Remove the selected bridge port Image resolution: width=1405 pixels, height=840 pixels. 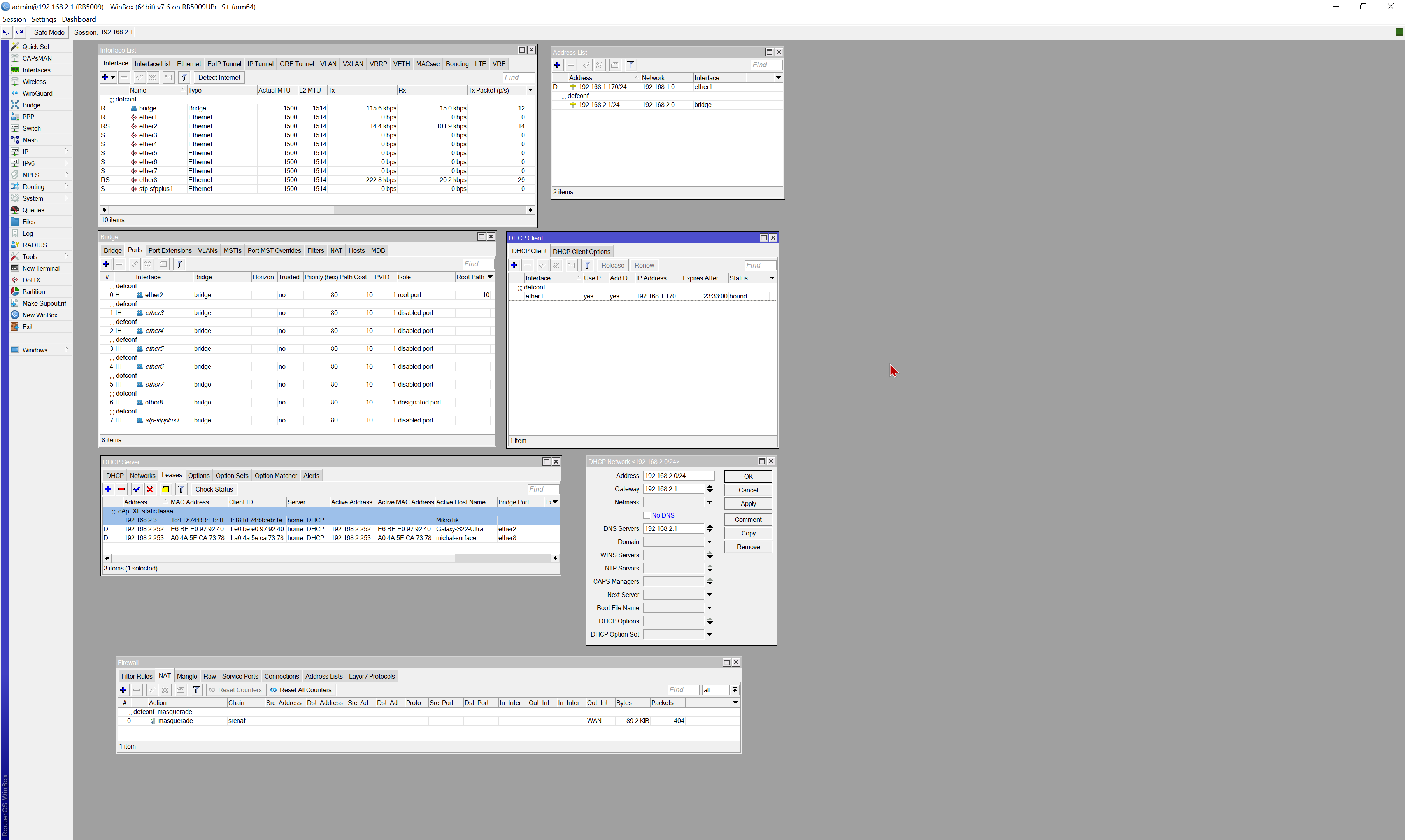tap(119, 264)
